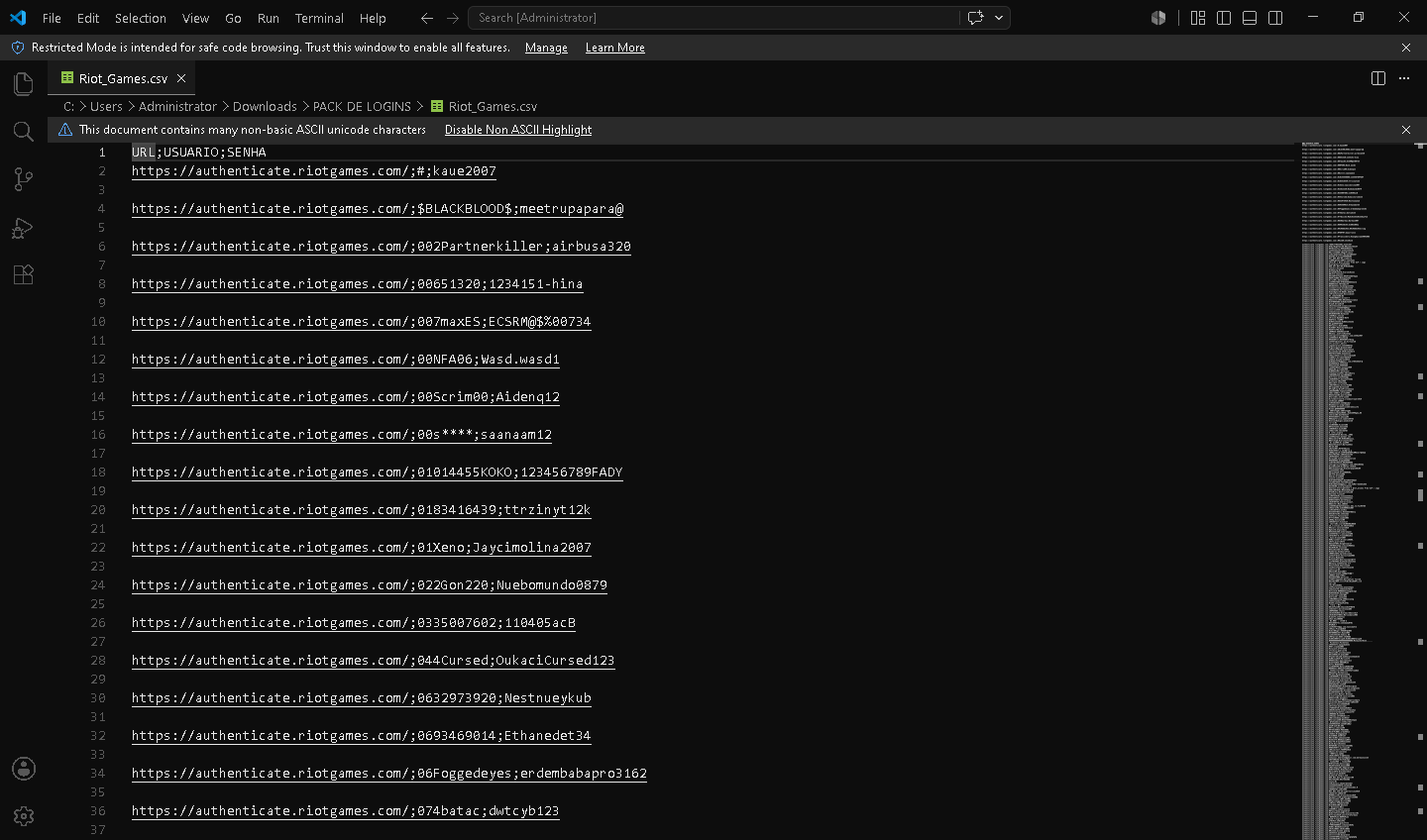Click the Manage link in the Restricted Mode banner
Screen dimensions: 1427x840
tap(546, 48)
